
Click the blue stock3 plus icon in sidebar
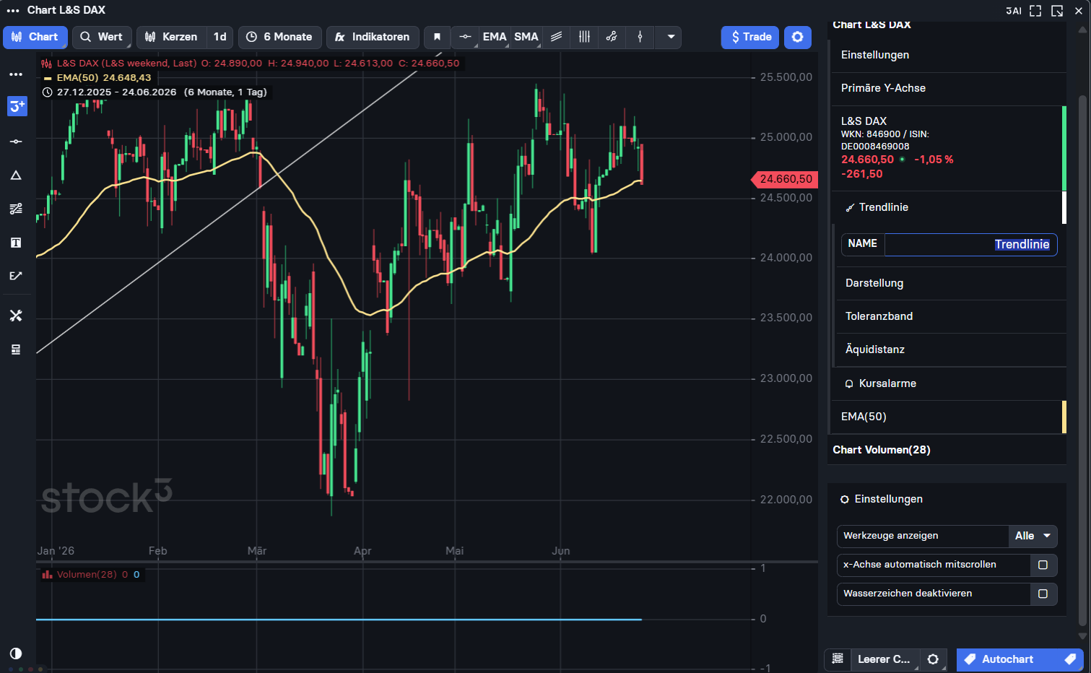(17, 106)
